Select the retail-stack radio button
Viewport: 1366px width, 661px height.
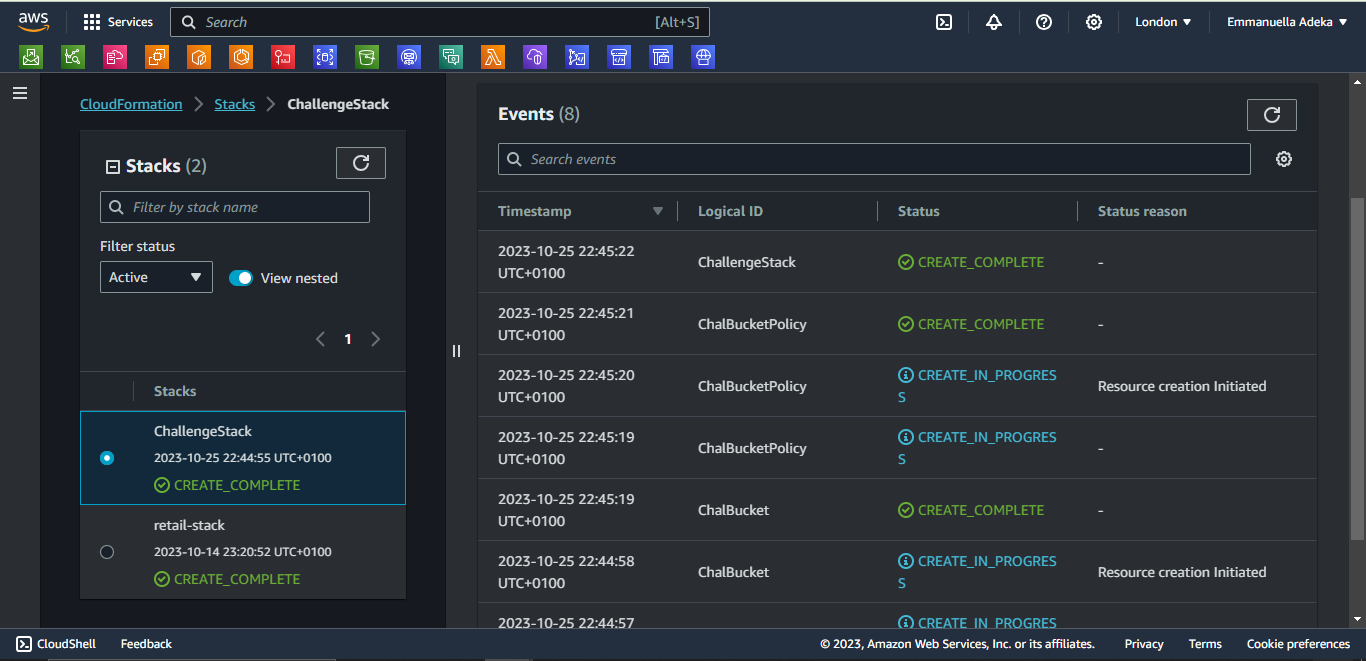coord(107,551)
